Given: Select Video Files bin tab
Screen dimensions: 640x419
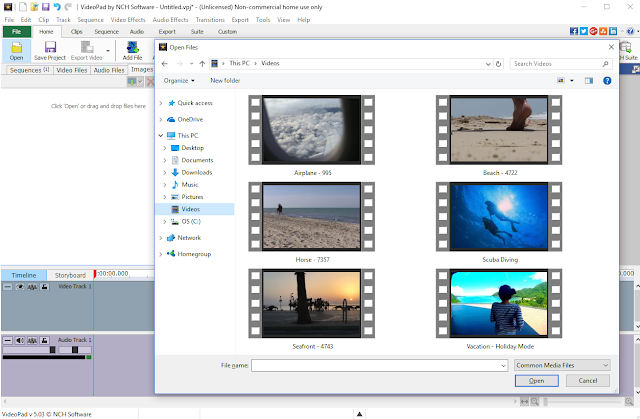Looking at the screenshot, I should [72, 70].
